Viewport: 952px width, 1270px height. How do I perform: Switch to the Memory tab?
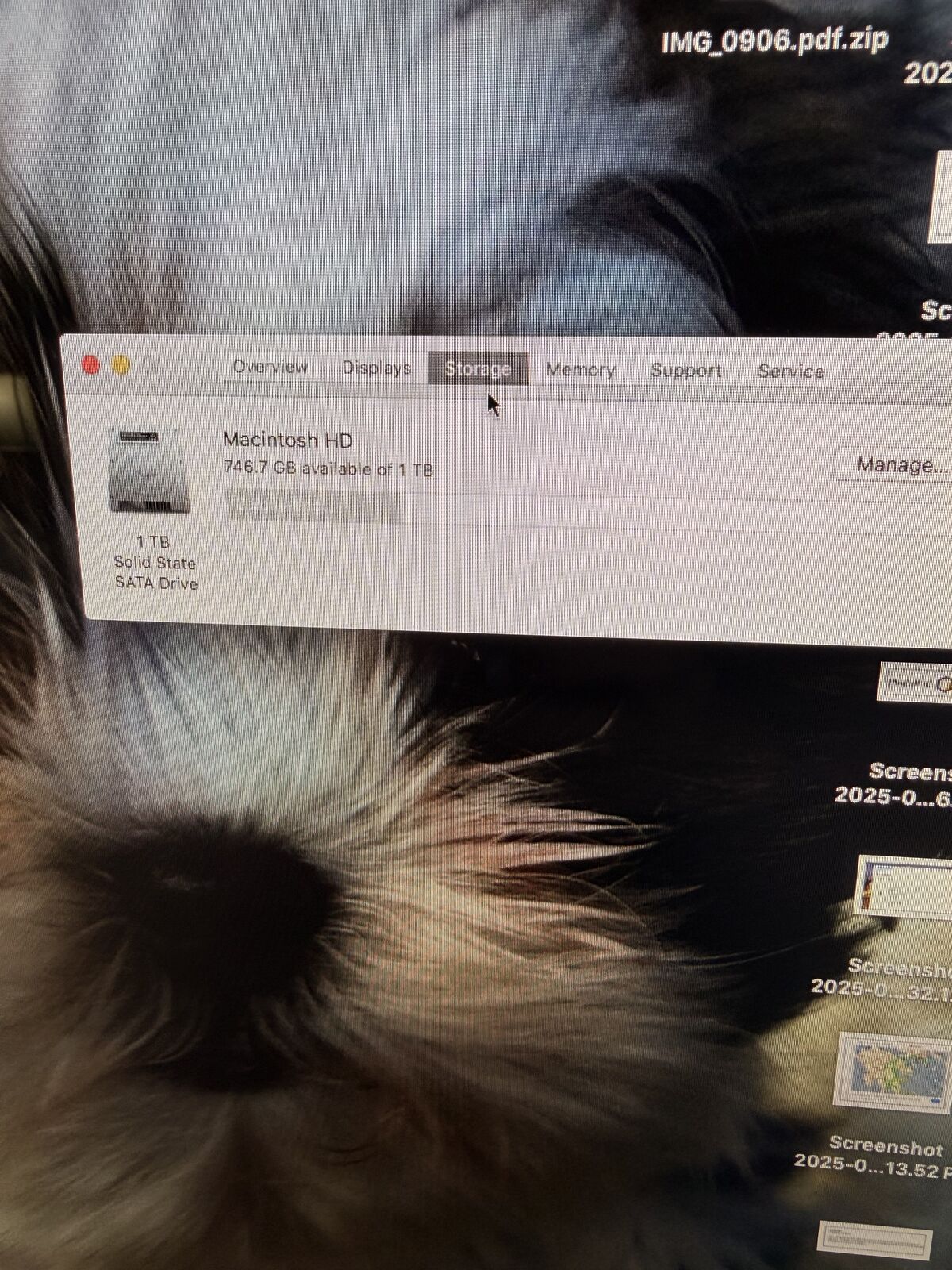[x=580, y=370]
